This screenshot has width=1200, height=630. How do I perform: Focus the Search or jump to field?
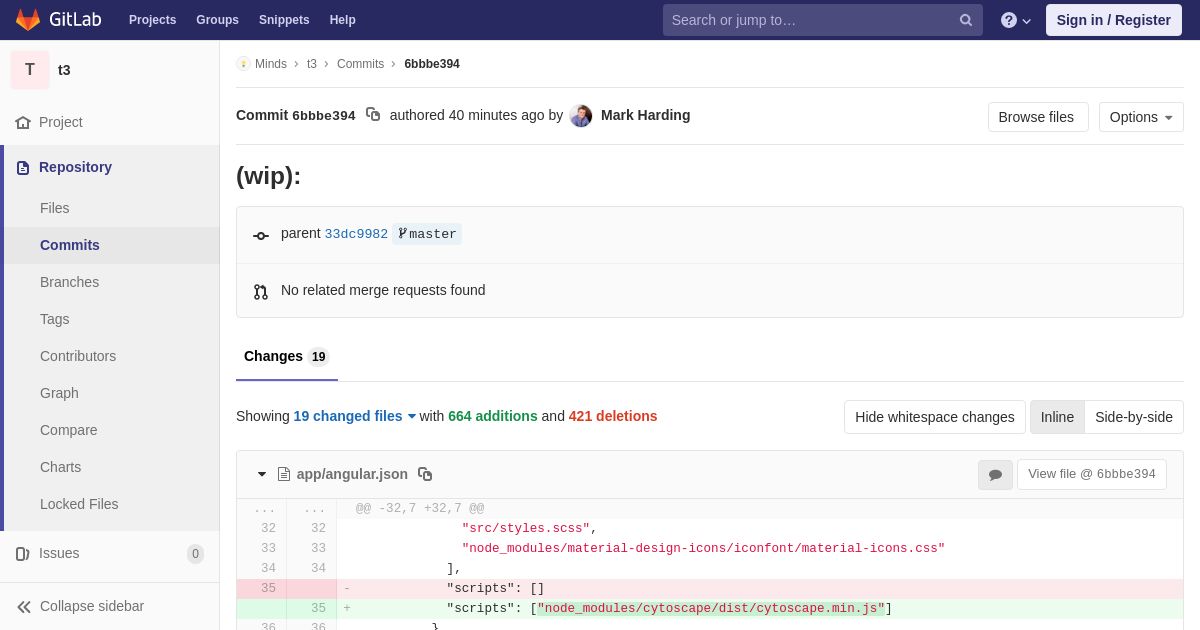click(822, 20)
